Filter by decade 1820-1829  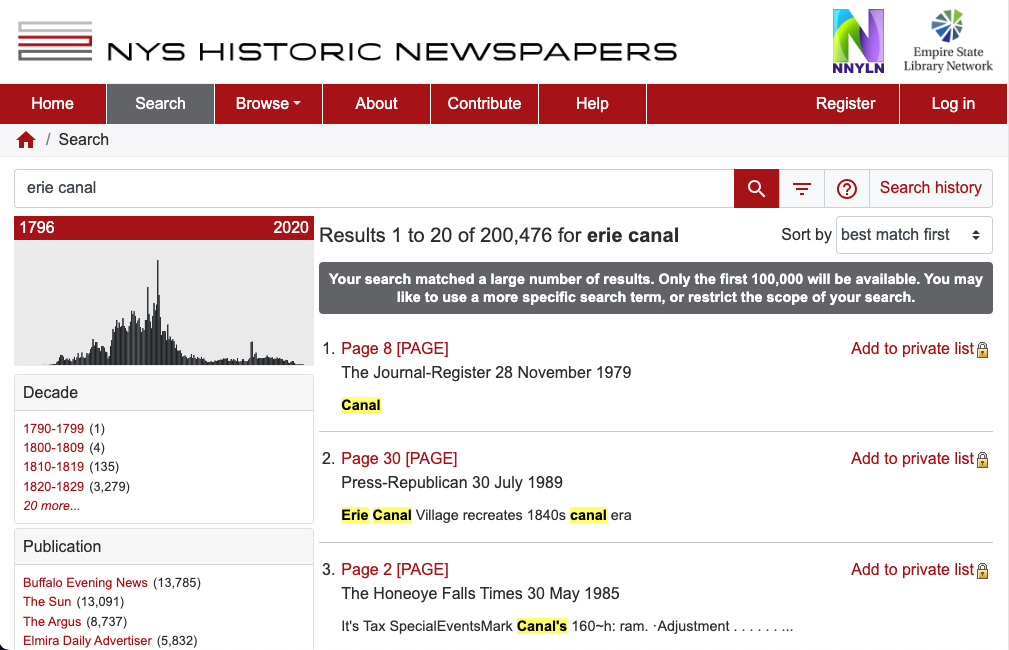(x=53, y=487)
